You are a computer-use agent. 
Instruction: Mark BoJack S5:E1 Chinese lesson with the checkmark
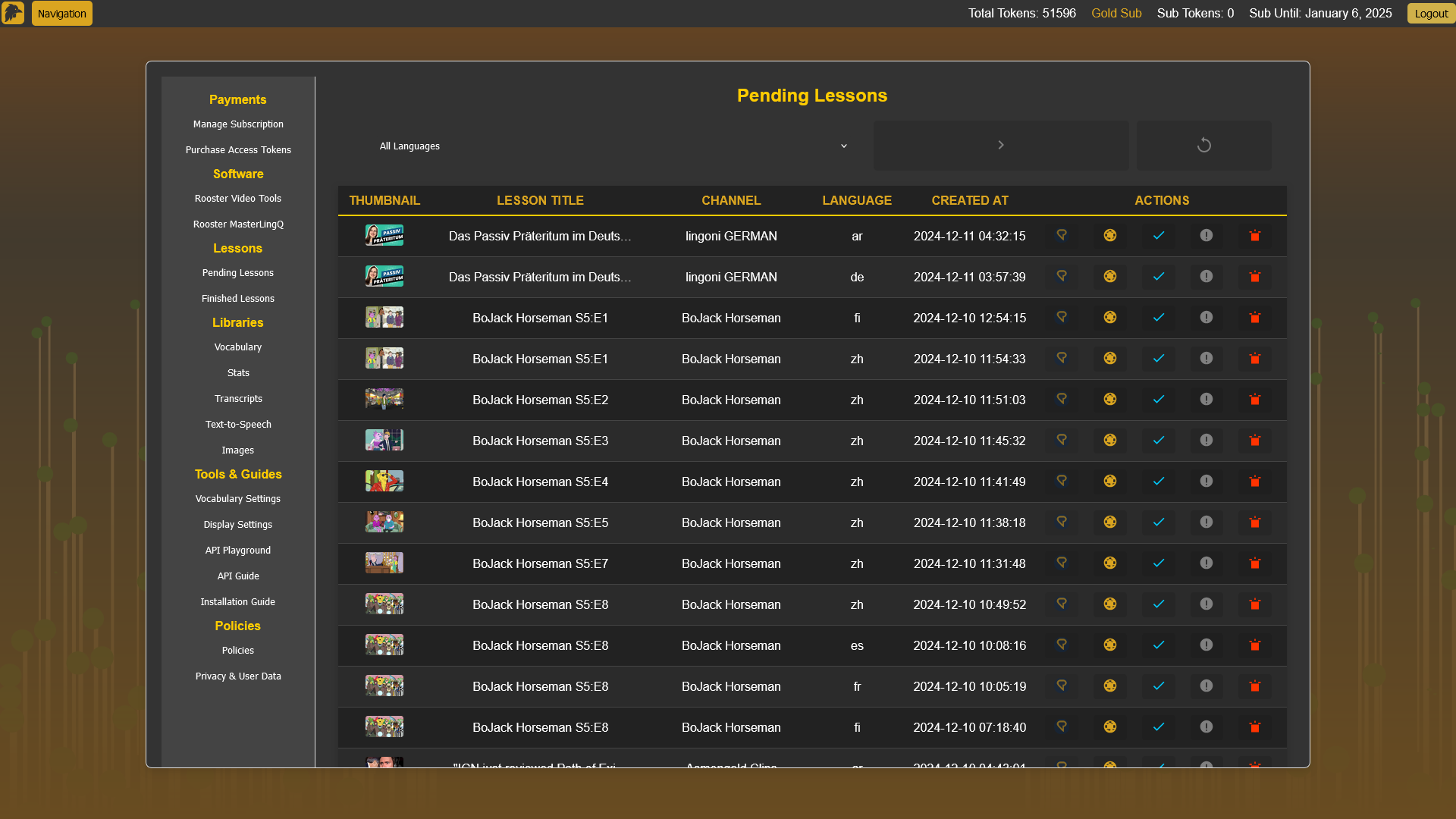pyautogui.click(x=1158, y=359)
